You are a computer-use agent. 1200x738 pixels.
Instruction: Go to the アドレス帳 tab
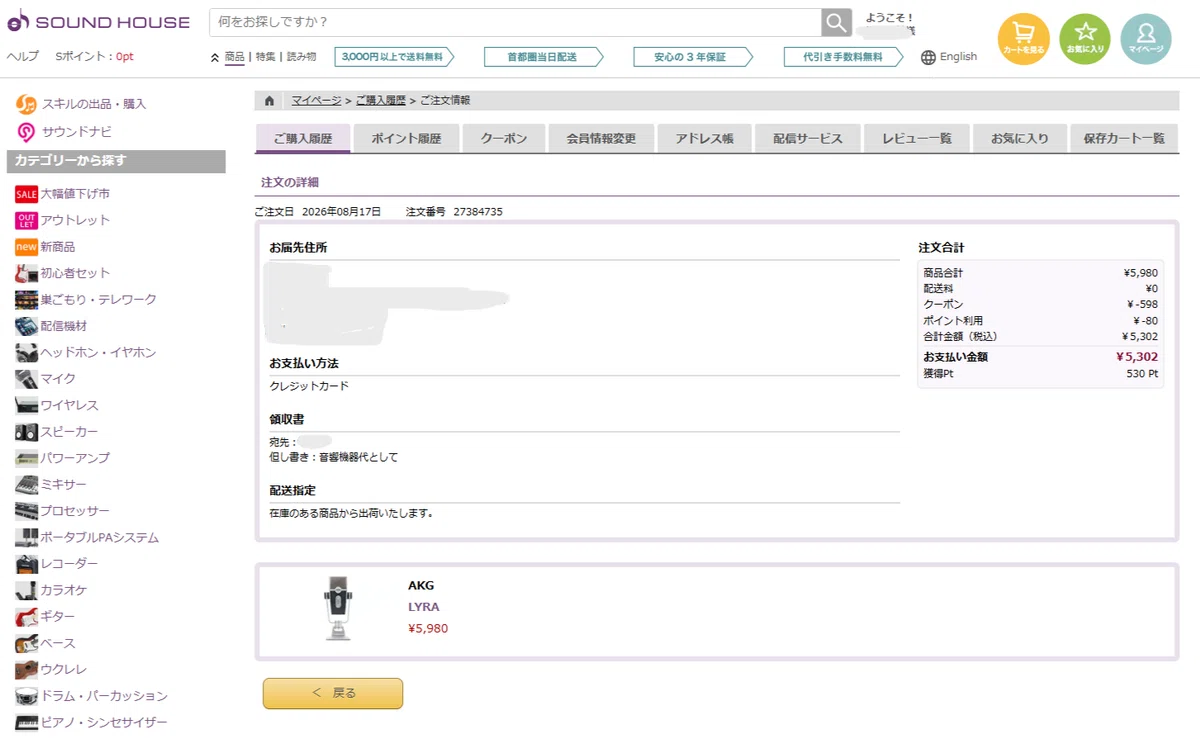pyautogui.click(x=704, y=138)
